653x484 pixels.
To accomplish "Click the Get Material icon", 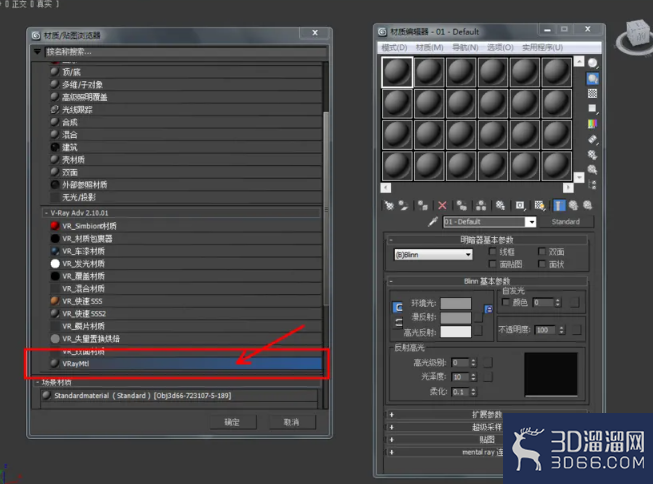I will click(x=389, y=205).
